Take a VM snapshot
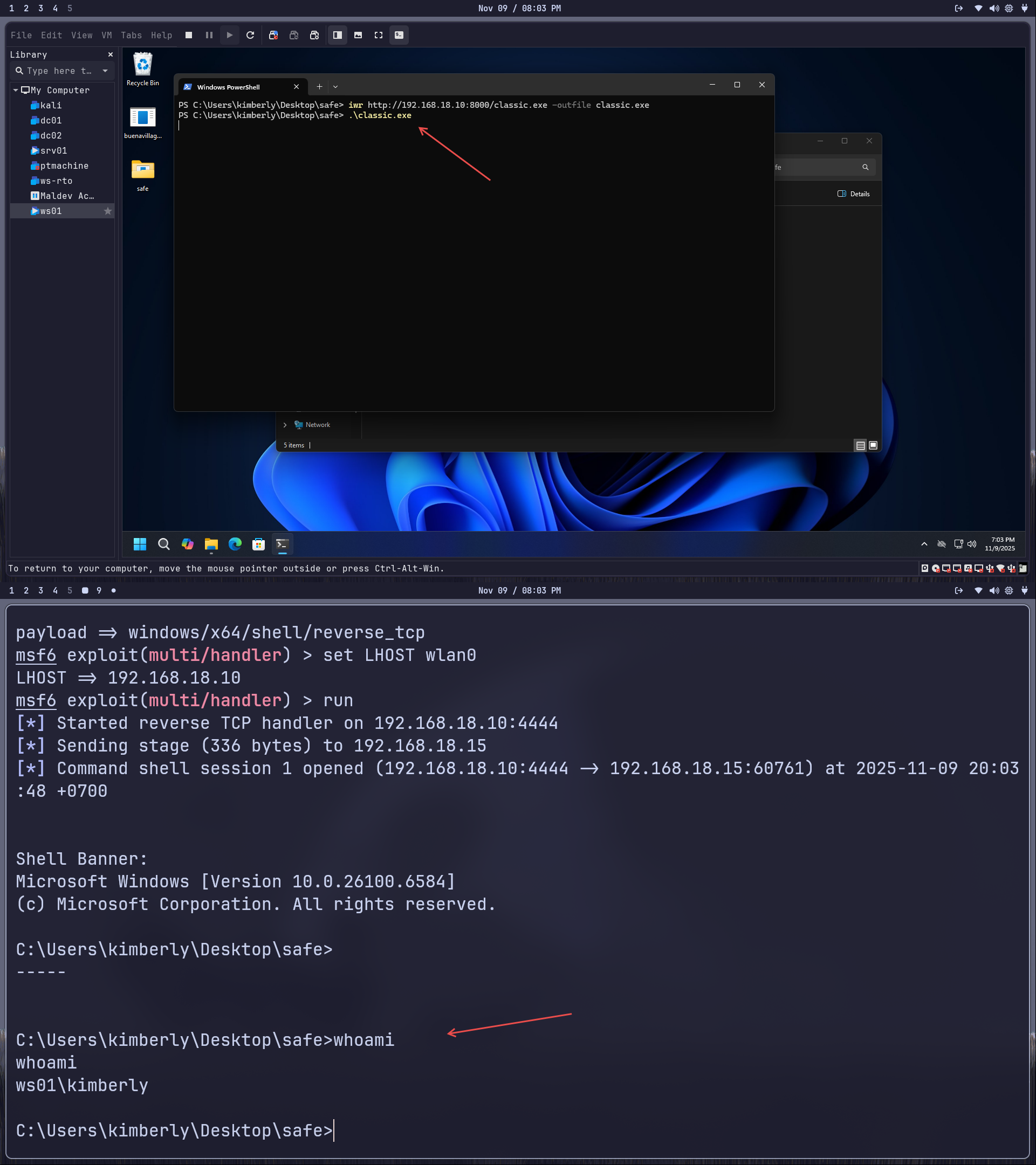The height and width of the screenshot is (1165, 1036). [x=273, y=36]
